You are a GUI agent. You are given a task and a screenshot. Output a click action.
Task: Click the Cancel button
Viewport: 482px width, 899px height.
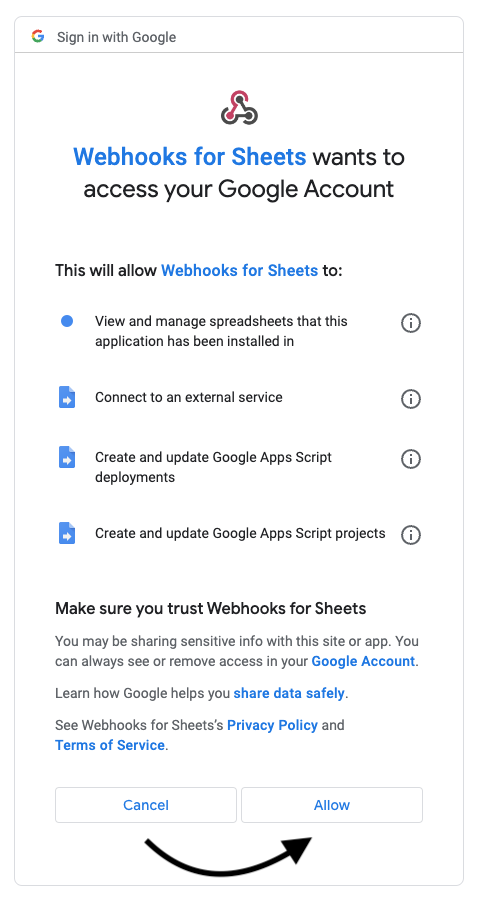pyautogui.click(x=146, y=805)
